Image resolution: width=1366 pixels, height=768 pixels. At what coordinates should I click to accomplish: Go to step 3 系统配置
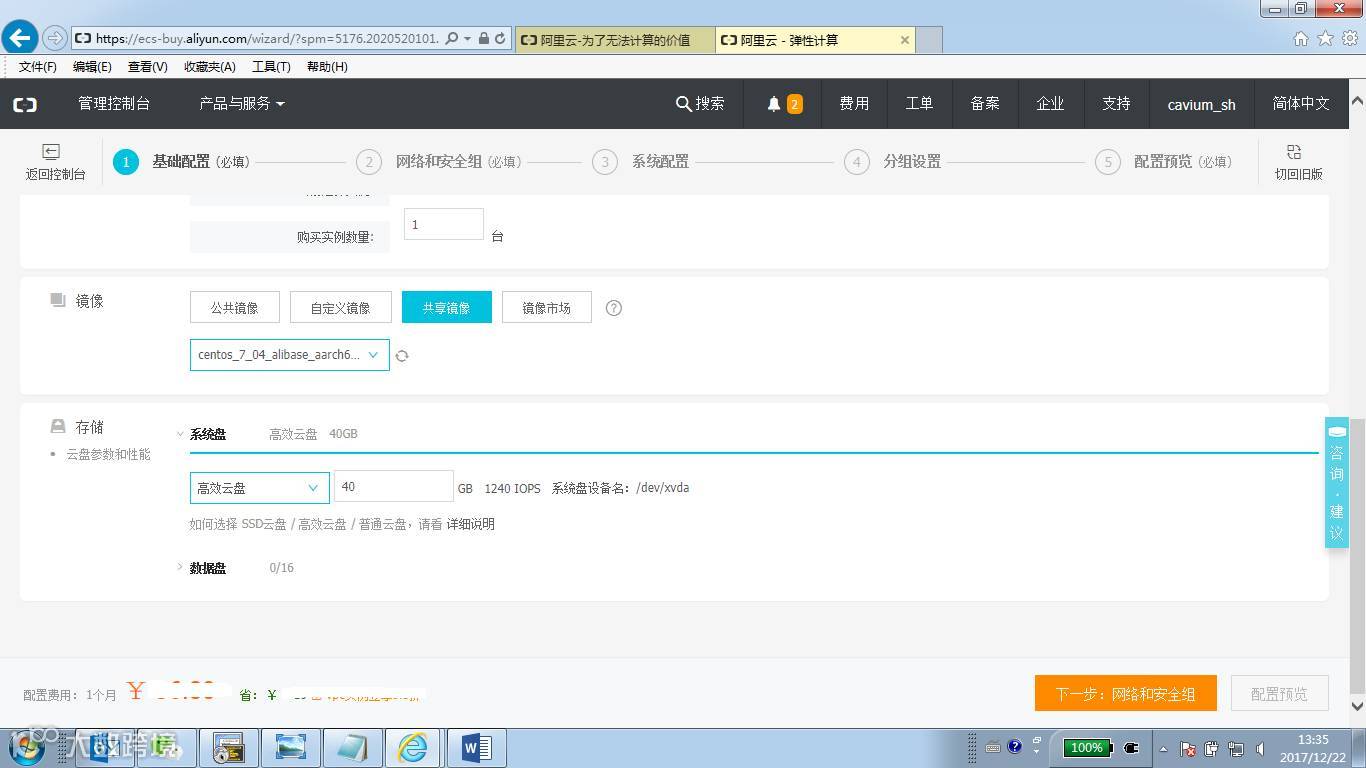641,162
